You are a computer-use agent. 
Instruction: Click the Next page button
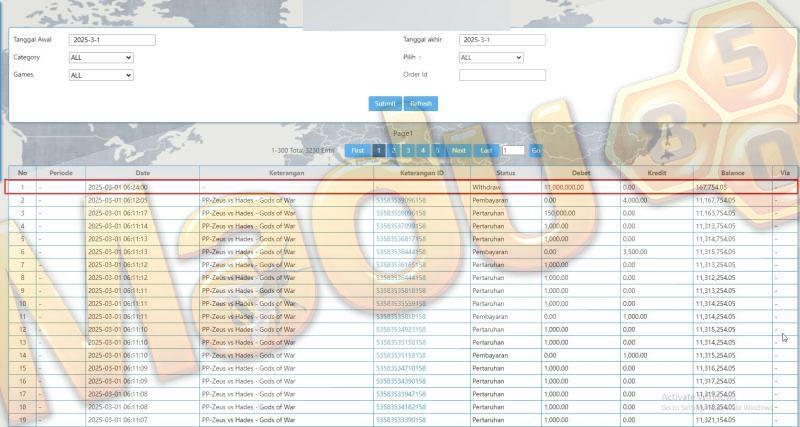[x=459, y=150]
